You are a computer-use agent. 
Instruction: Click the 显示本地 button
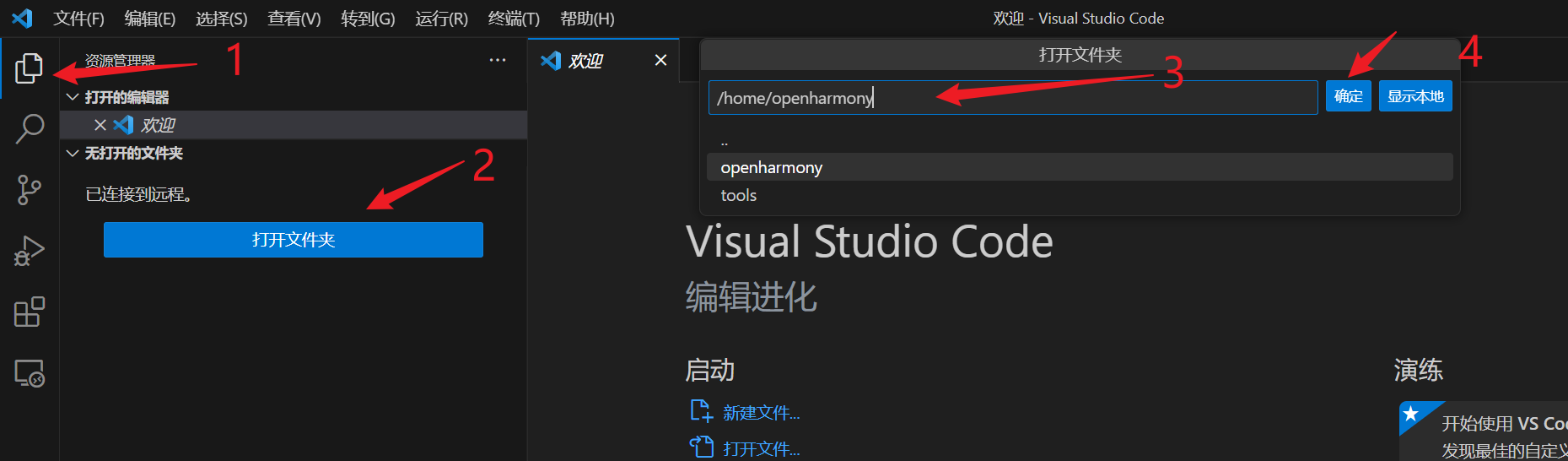[1415, 96]
